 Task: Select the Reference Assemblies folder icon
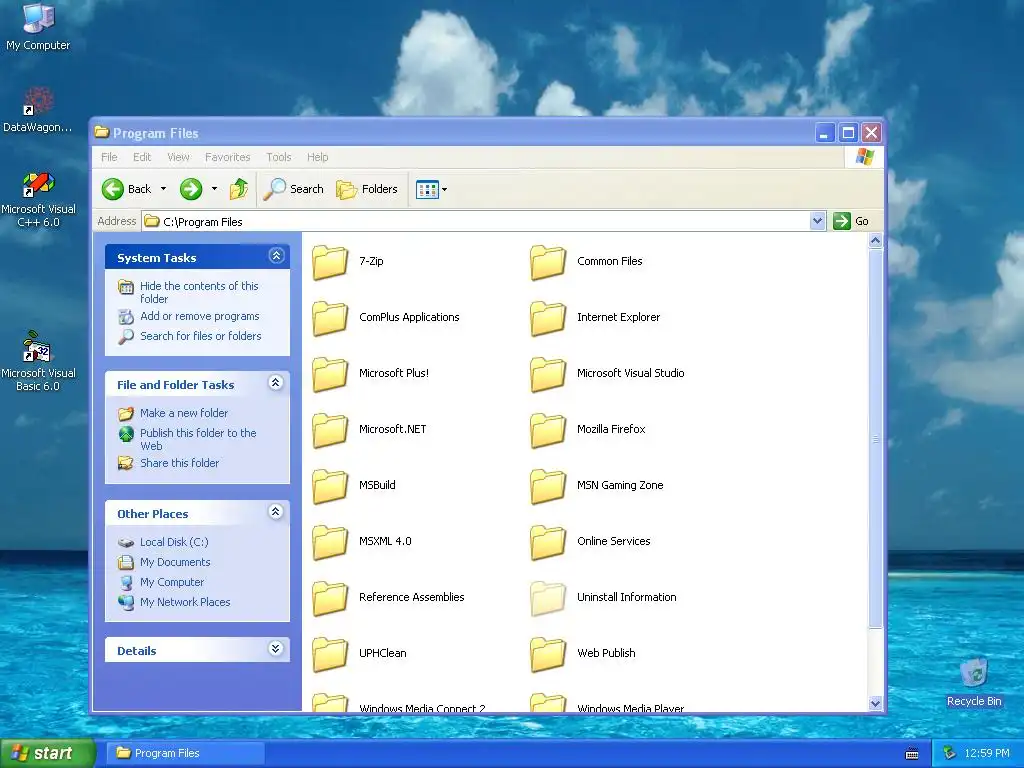330,599
